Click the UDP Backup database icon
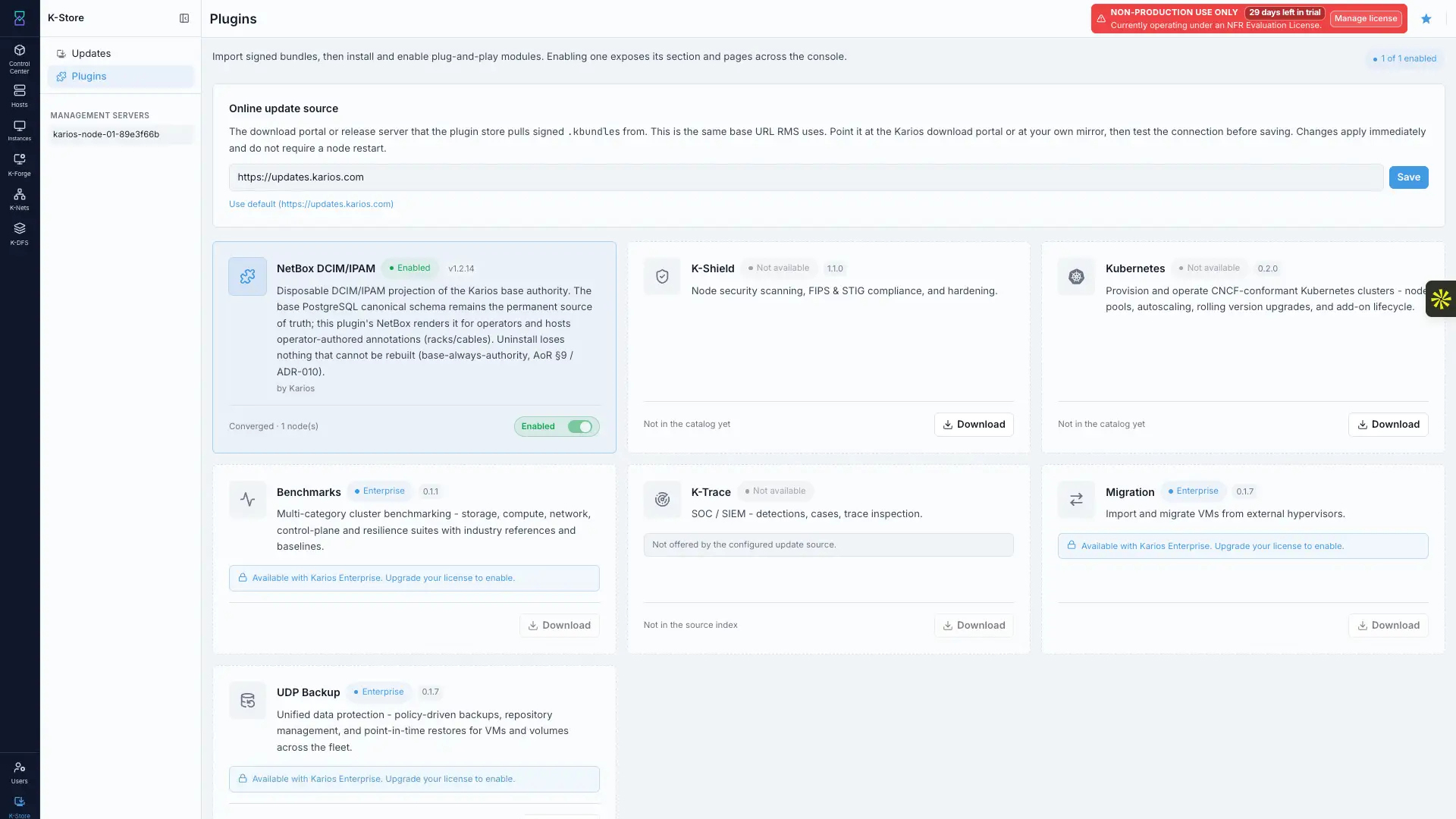 click(x=248, y=701)
